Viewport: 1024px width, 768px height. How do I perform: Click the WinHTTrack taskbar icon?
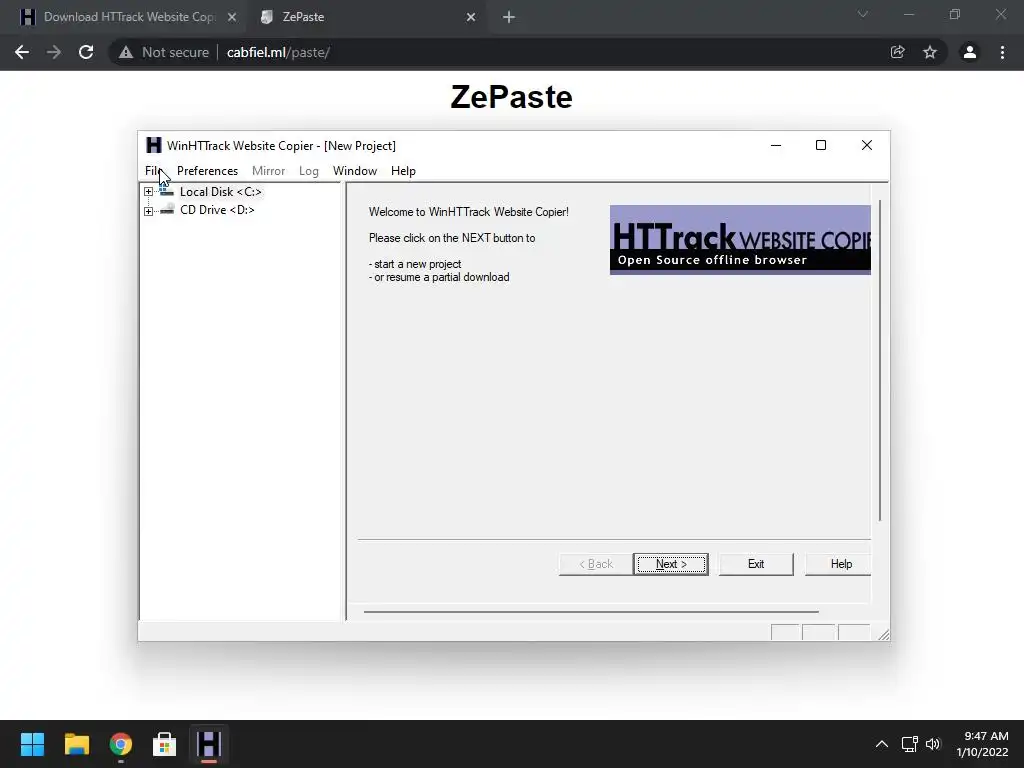209,744
